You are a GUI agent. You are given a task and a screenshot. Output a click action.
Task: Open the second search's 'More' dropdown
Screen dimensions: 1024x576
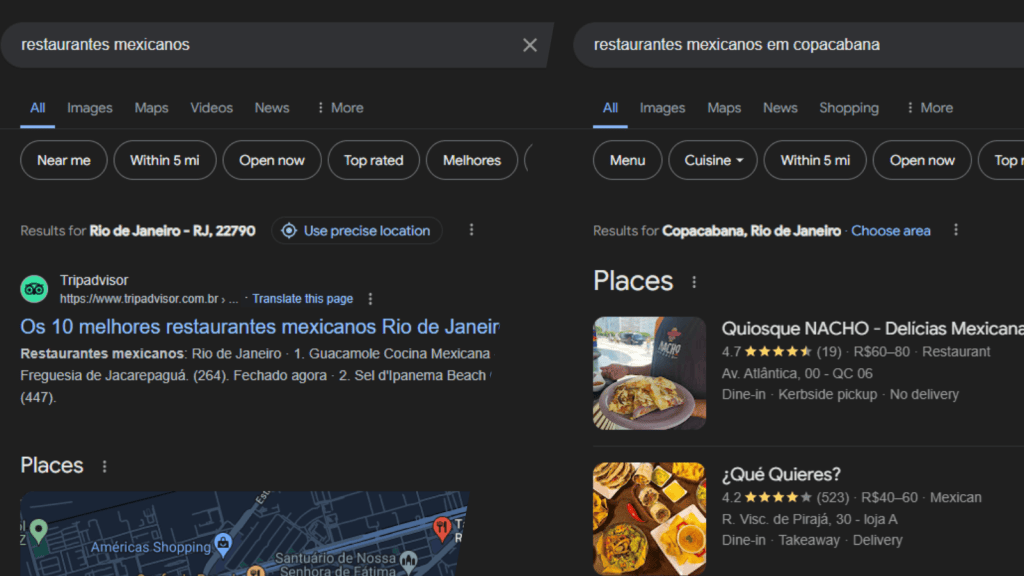(929, 107)
